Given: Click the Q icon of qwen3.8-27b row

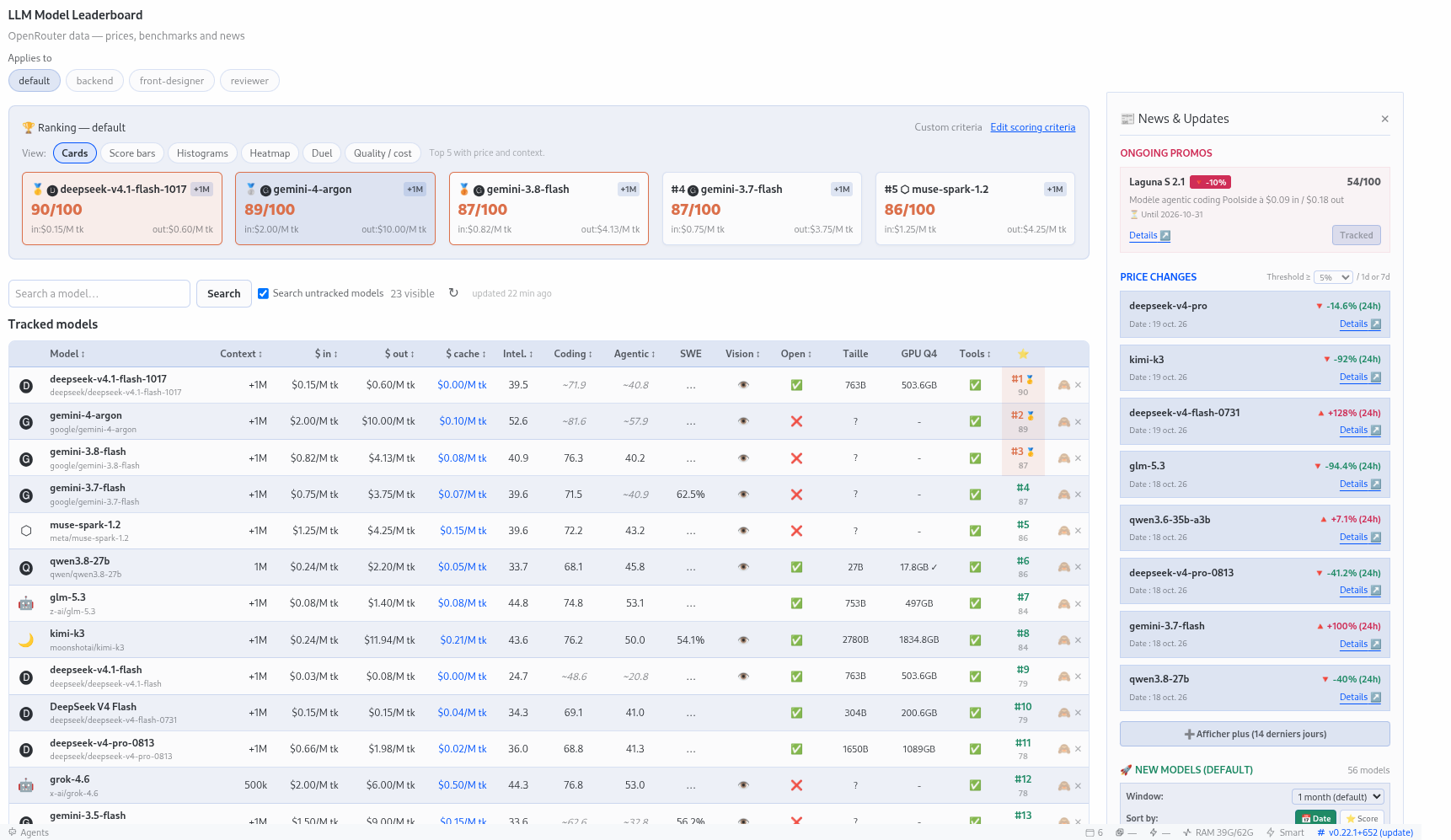Looking at the screenshot, I should 26,568.
